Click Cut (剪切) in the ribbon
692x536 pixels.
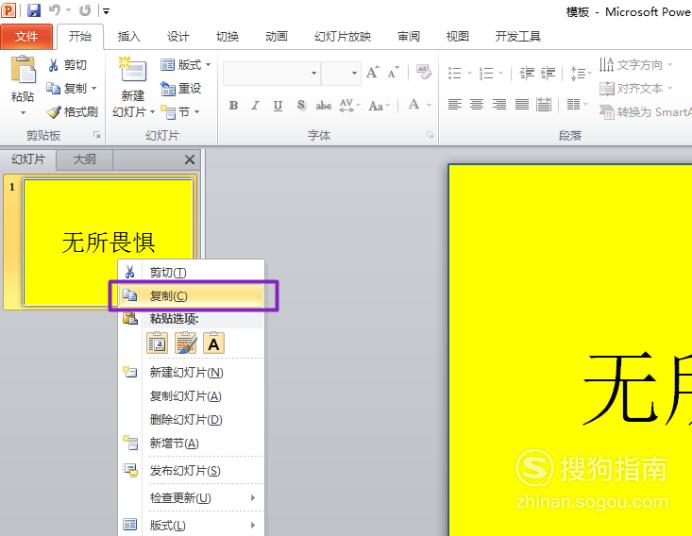click(68, 65)
